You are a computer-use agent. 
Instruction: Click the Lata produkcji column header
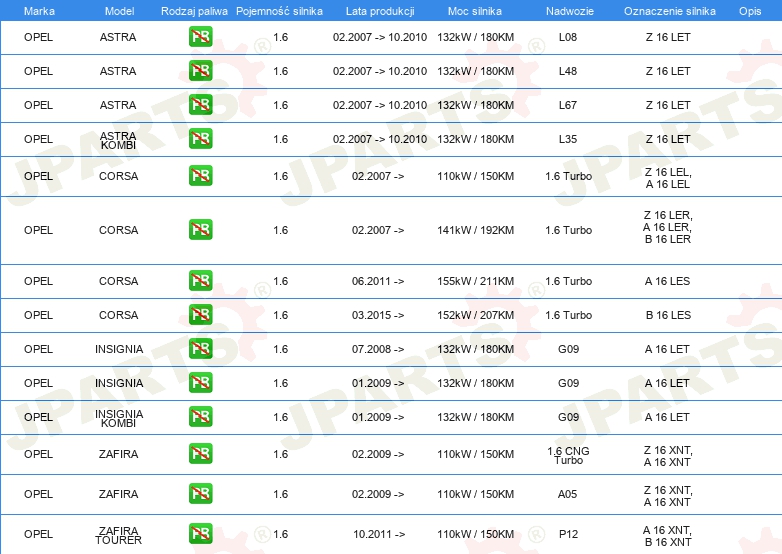point(378,11)
